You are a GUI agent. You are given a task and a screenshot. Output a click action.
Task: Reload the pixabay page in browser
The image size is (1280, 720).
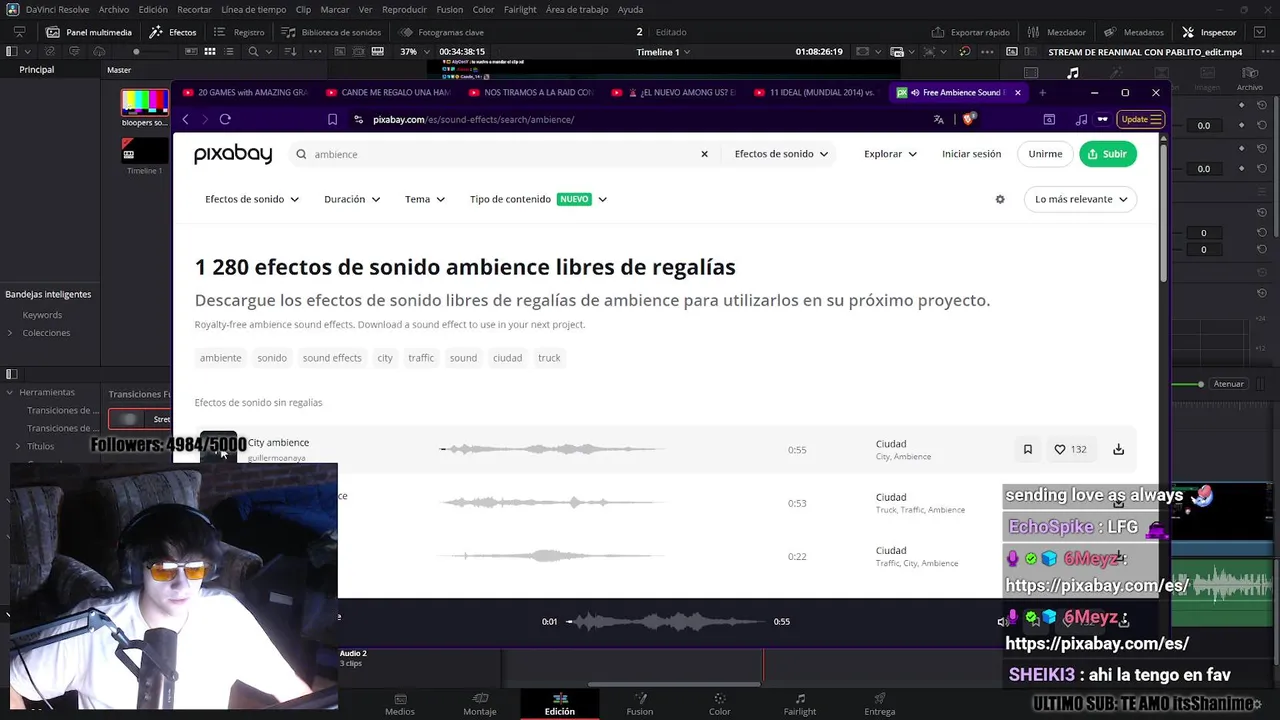pyautogui.click(x=225, y=119)
